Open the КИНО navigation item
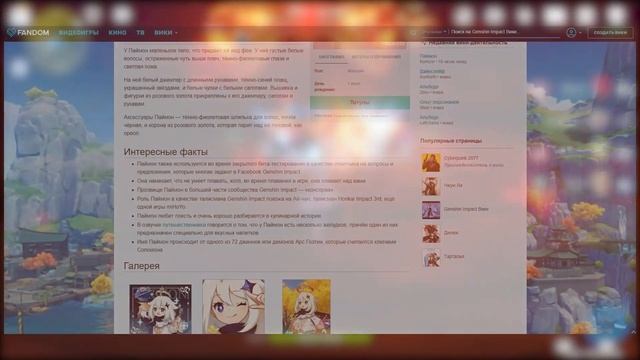 118,32
